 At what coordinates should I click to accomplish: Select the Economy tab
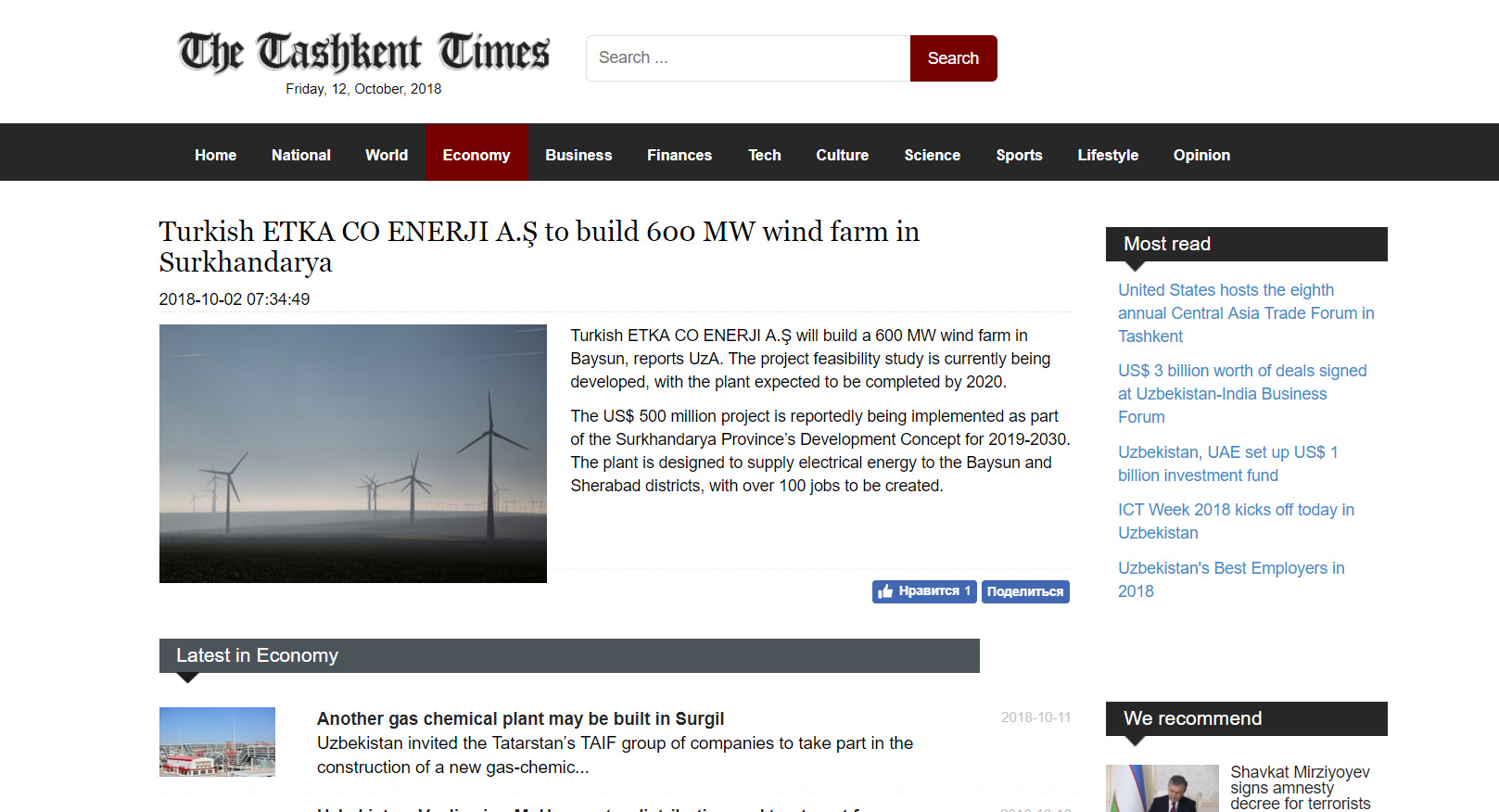476,155
